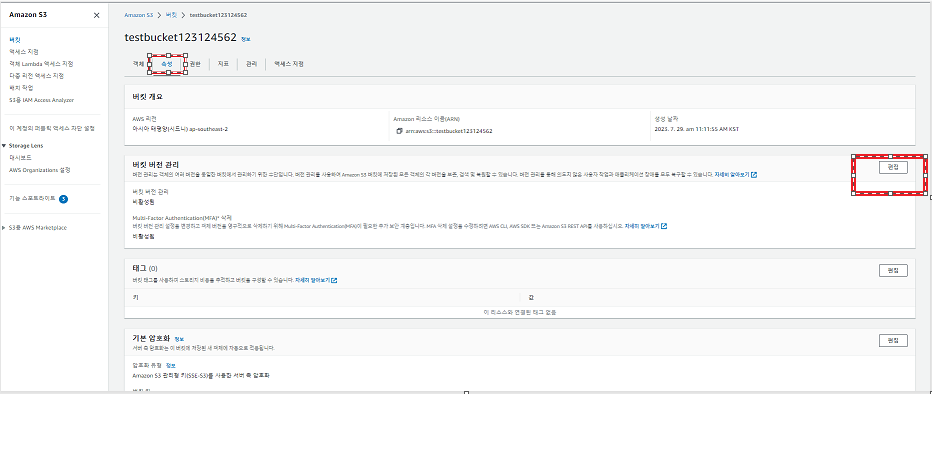Click the 값 column header in tags table
This screenshot has height=469, width=932.
coord(531,297)
